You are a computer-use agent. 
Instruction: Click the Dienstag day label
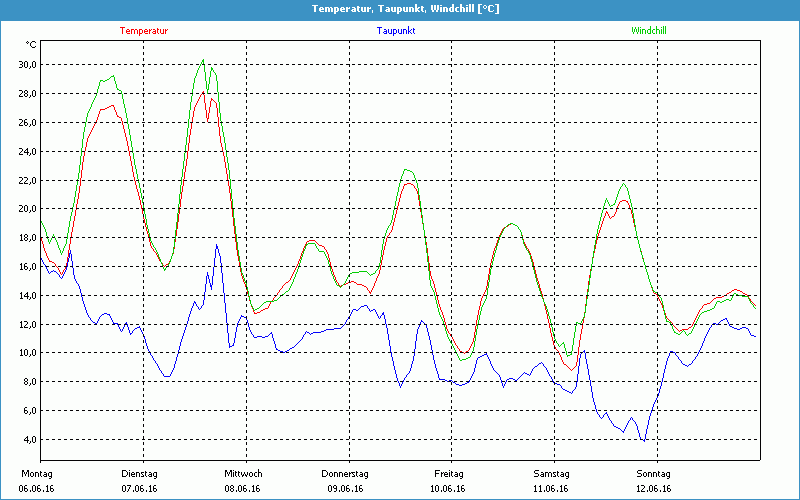click(139, 474)
